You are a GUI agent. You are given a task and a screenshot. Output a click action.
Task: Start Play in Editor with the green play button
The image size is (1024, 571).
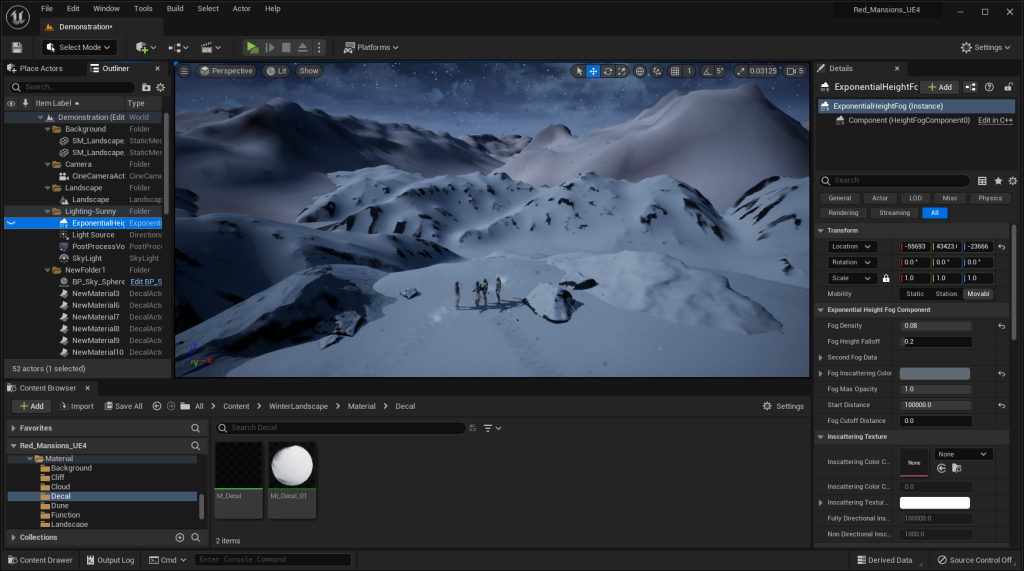[x=251, y=47]
